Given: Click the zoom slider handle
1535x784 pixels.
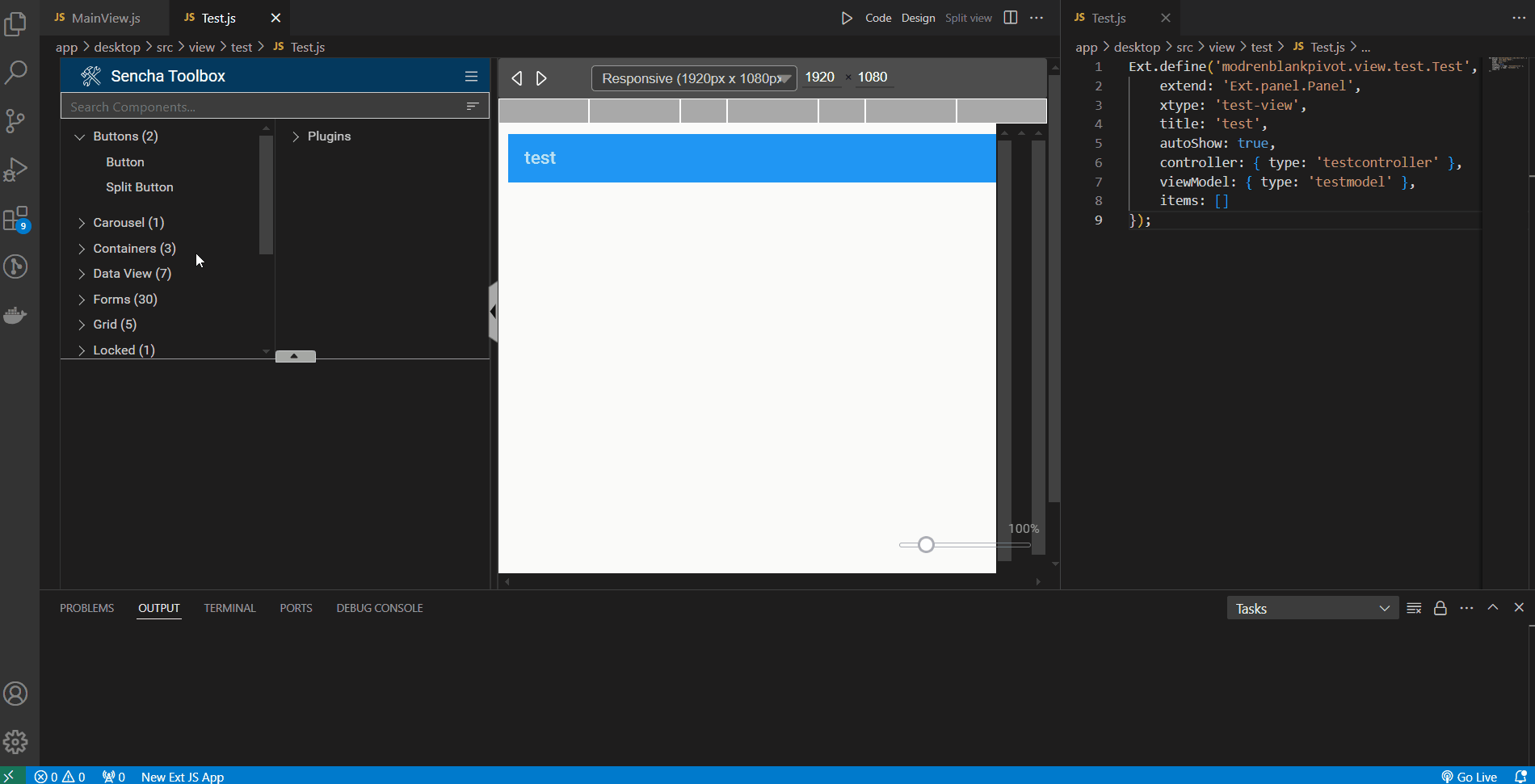Looking at the screenshot, I should pos(927,545).
